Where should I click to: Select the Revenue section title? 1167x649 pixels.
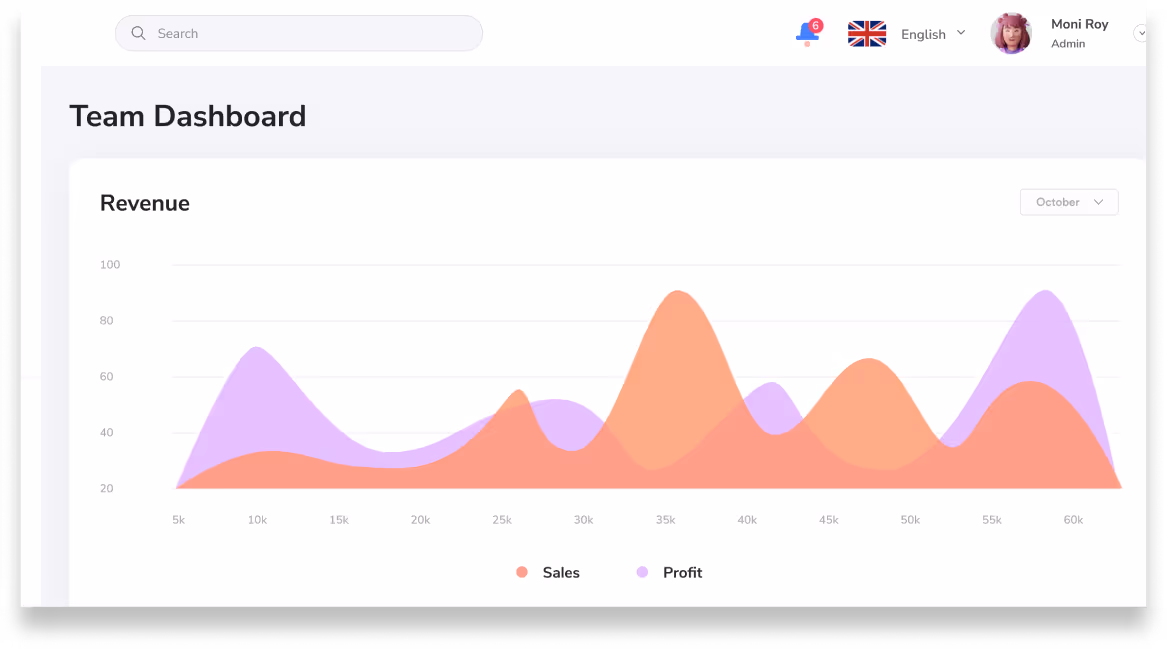pyautogui.click(x=144, y=203)
